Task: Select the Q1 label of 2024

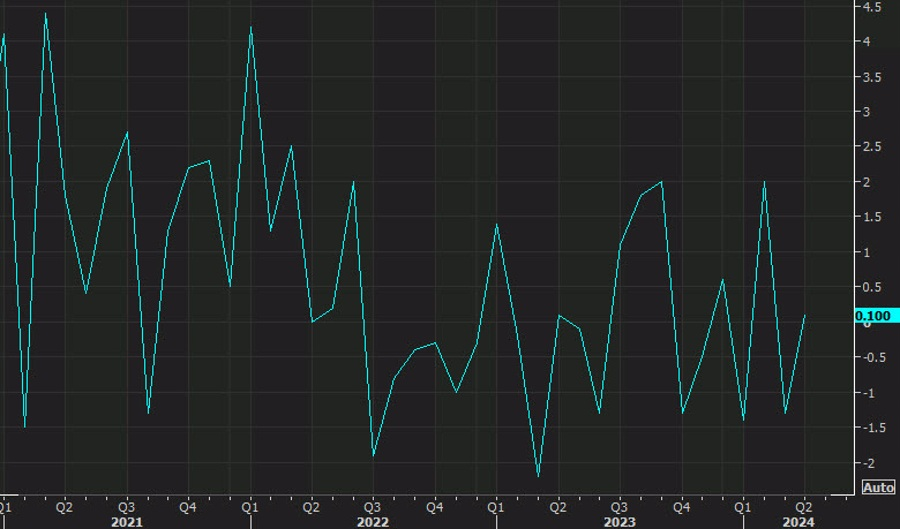Action: pos(743,508)
